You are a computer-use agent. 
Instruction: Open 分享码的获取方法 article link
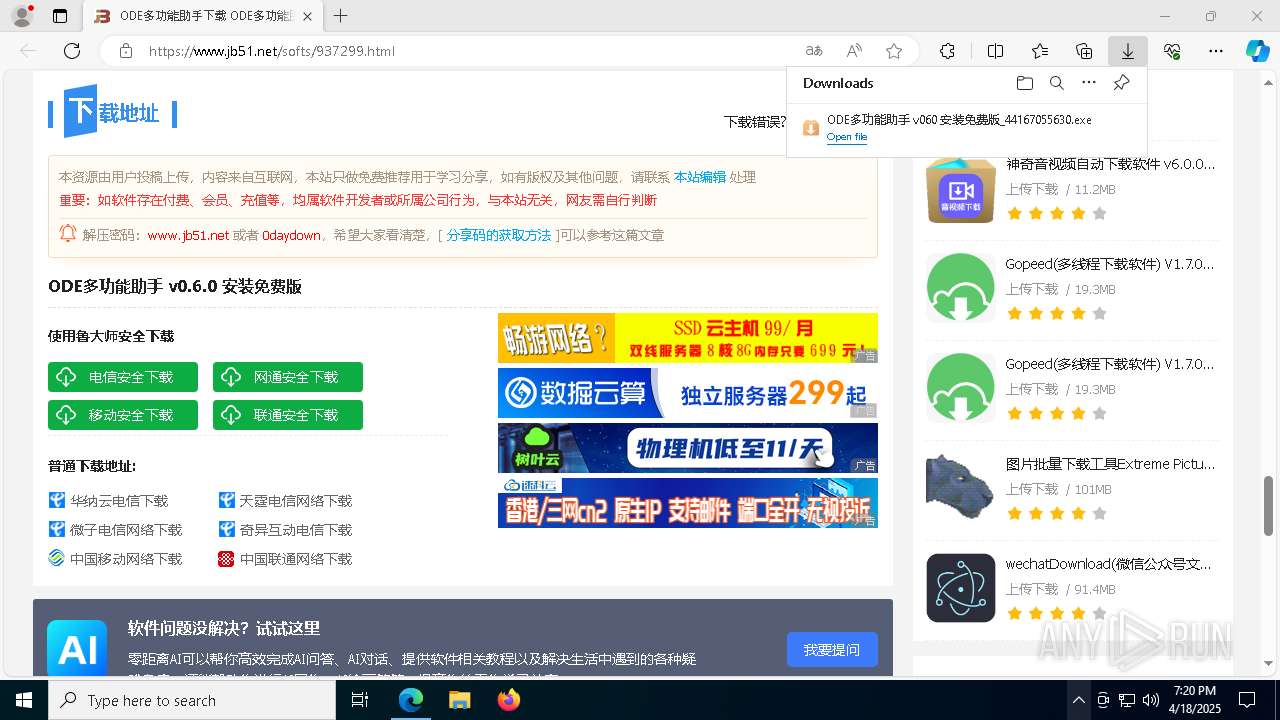pyautogui.click(x=498, y=235)
